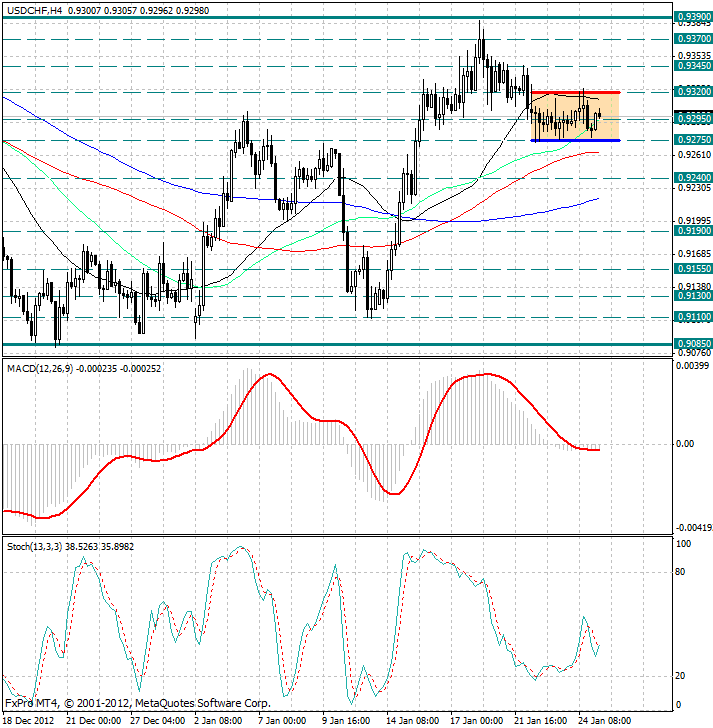The image size is (713, 728).
Task: Select the 0.93450 price level label
Action: pyautogui.click(x=693, y=65)
